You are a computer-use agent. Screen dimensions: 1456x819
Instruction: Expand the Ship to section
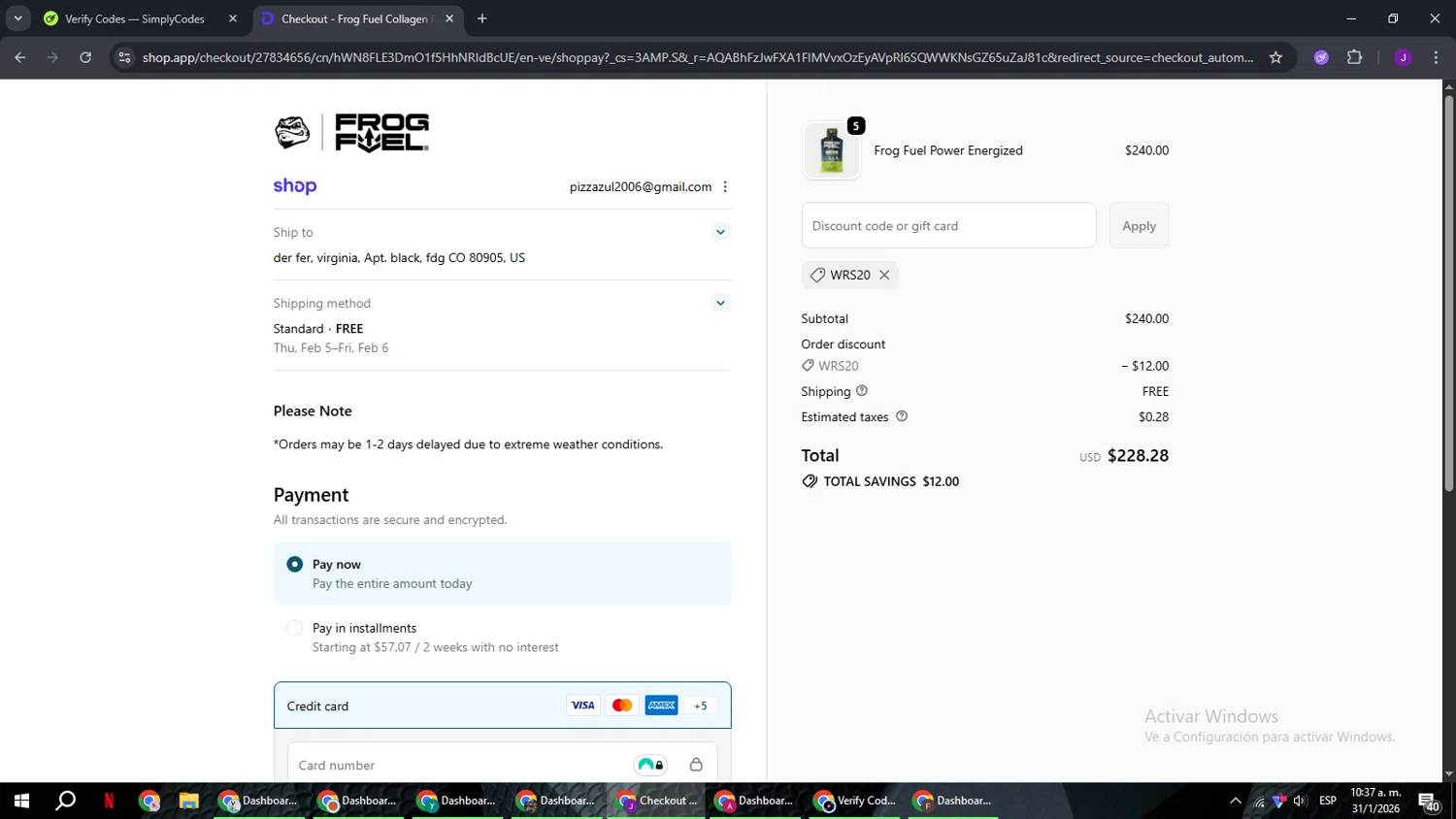click(720, 232)
